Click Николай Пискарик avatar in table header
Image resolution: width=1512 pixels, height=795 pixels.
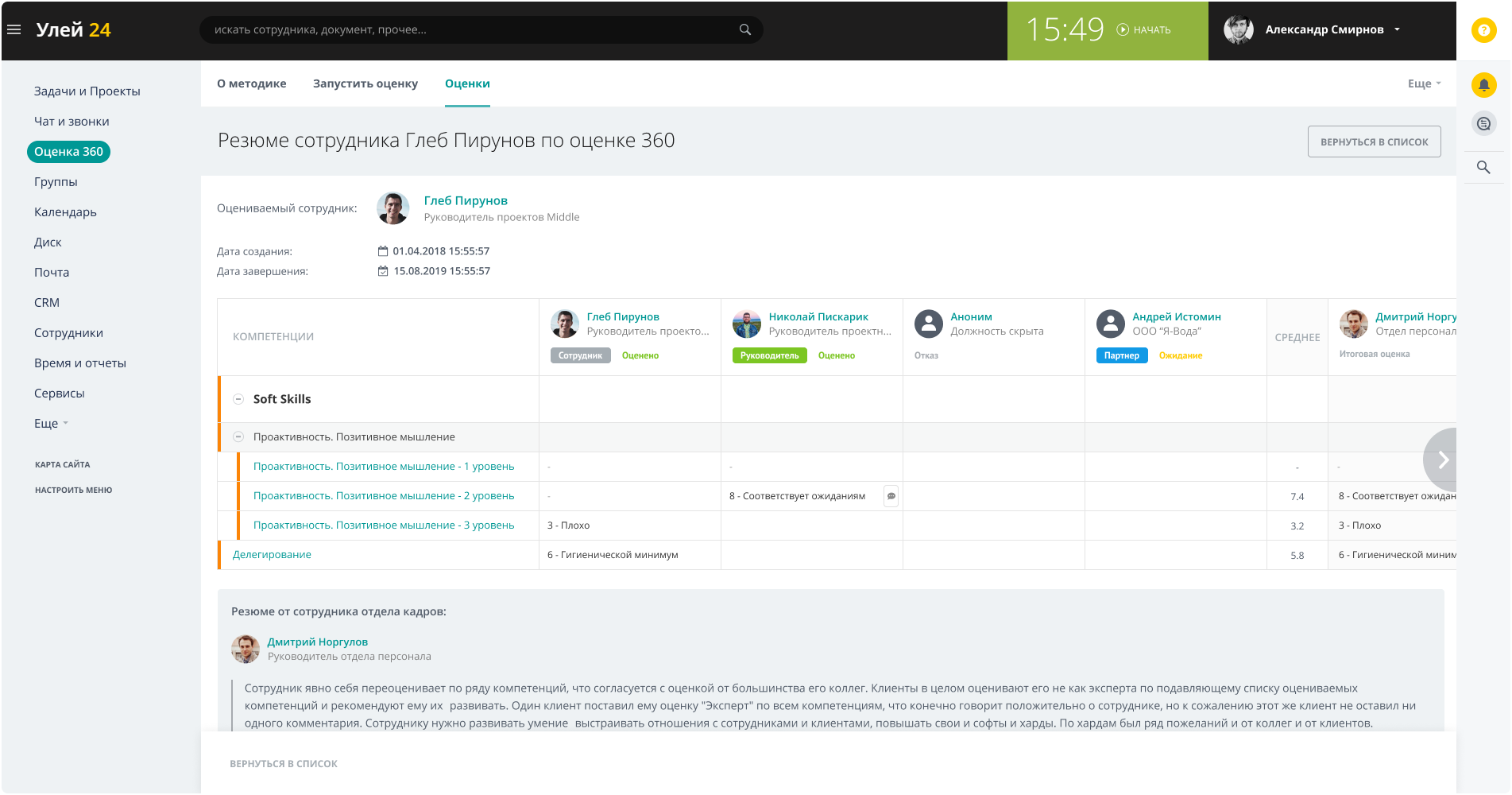pos(747,324)
